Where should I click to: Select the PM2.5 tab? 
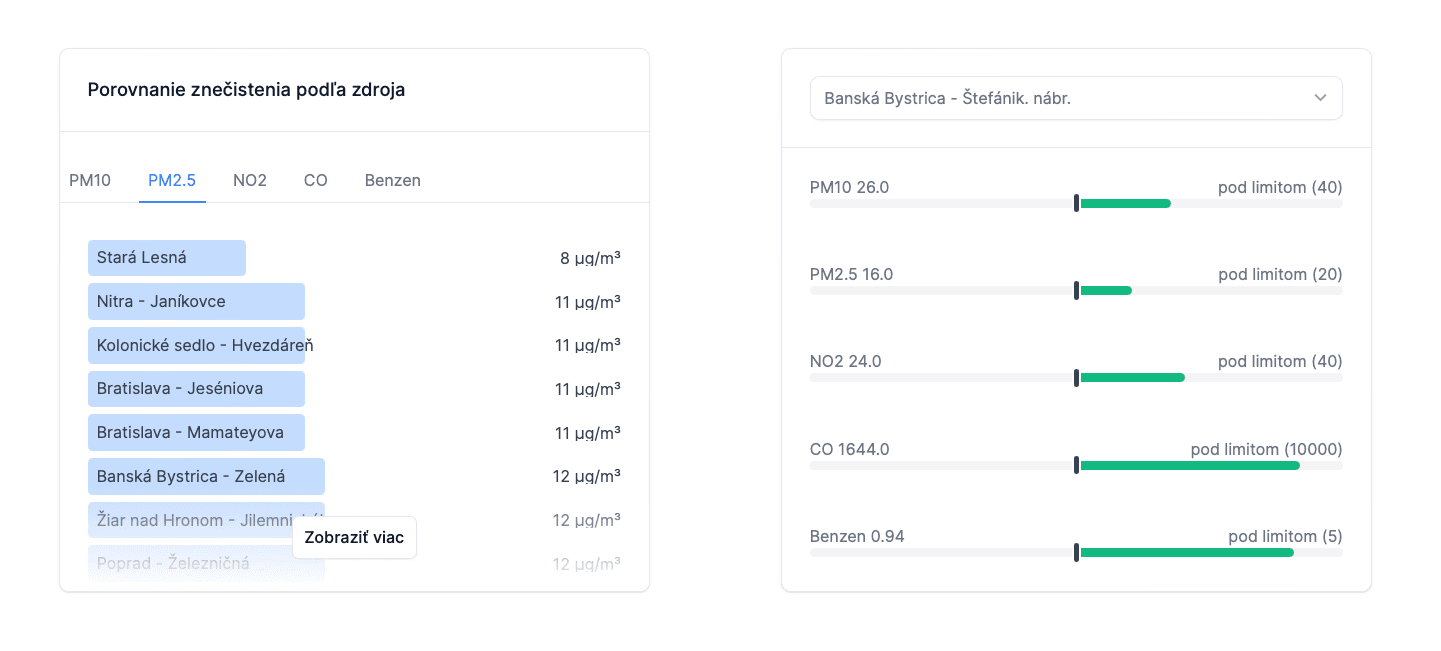pyautogui.click(x=172, y=181)
